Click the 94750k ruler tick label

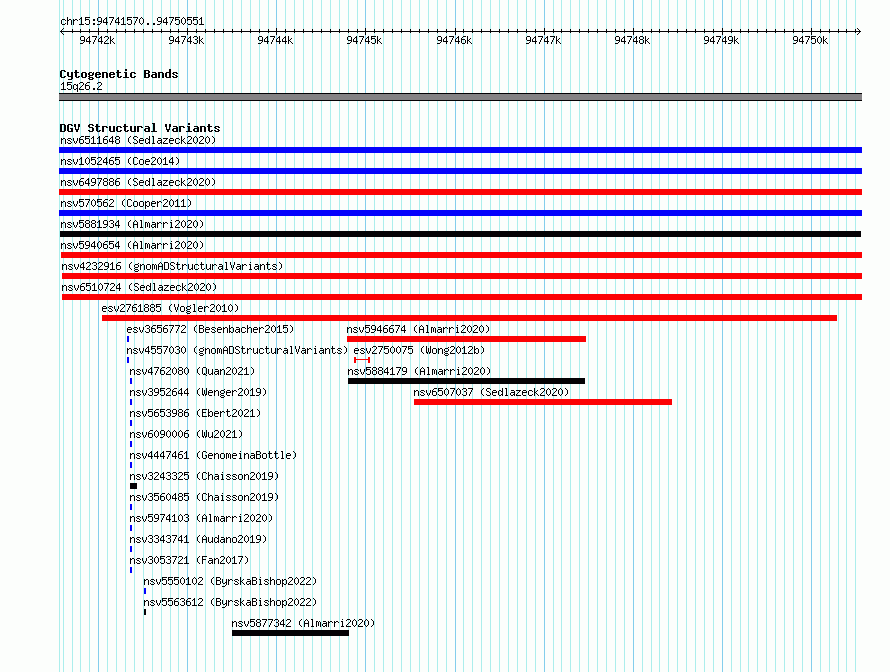[x=810, y=40]
